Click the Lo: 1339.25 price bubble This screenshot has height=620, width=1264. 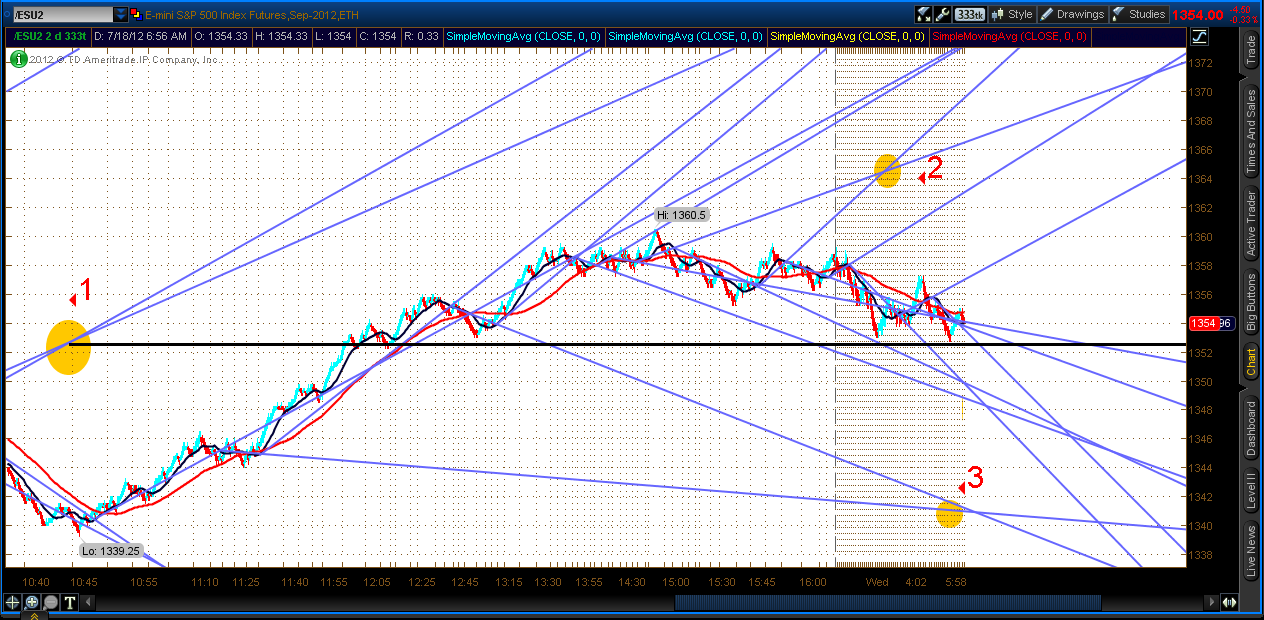(x=111, y=550)
